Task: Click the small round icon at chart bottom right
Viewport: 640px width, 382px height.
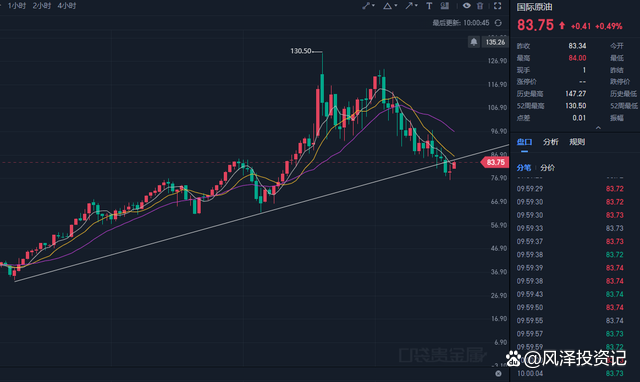Action: (498, 373)
